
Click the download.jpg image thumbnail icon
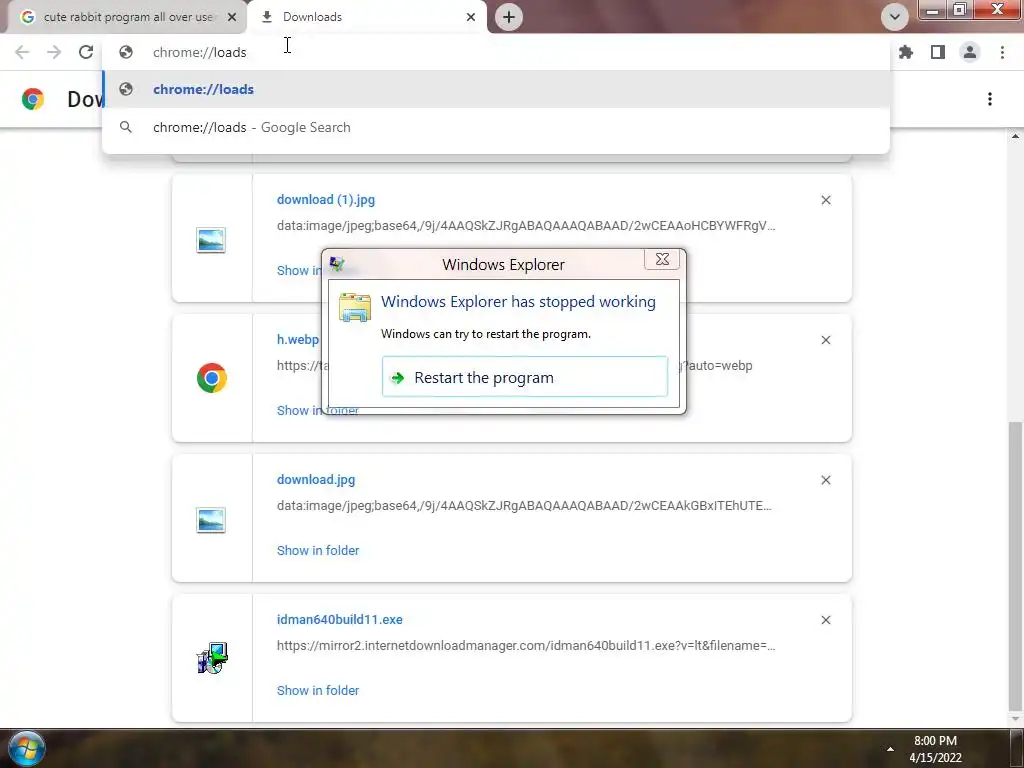[x=211, y=520]
